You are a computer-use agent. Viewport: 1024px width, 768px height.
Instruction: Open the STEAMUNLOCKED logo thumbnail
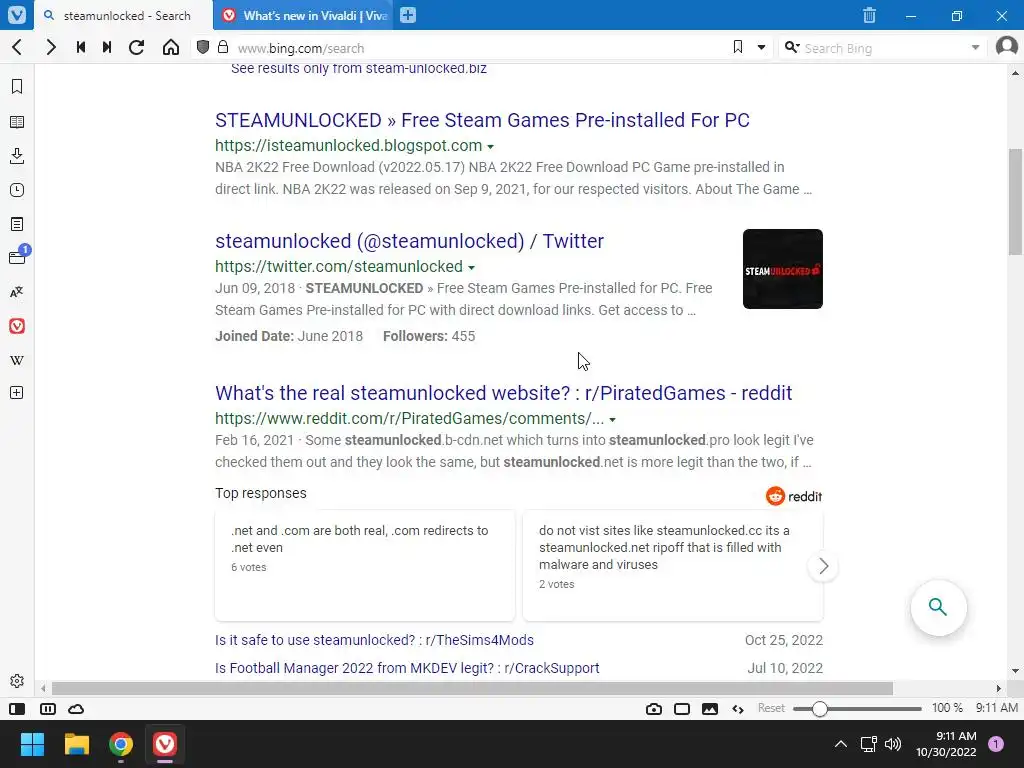click(x=782, y=269)
